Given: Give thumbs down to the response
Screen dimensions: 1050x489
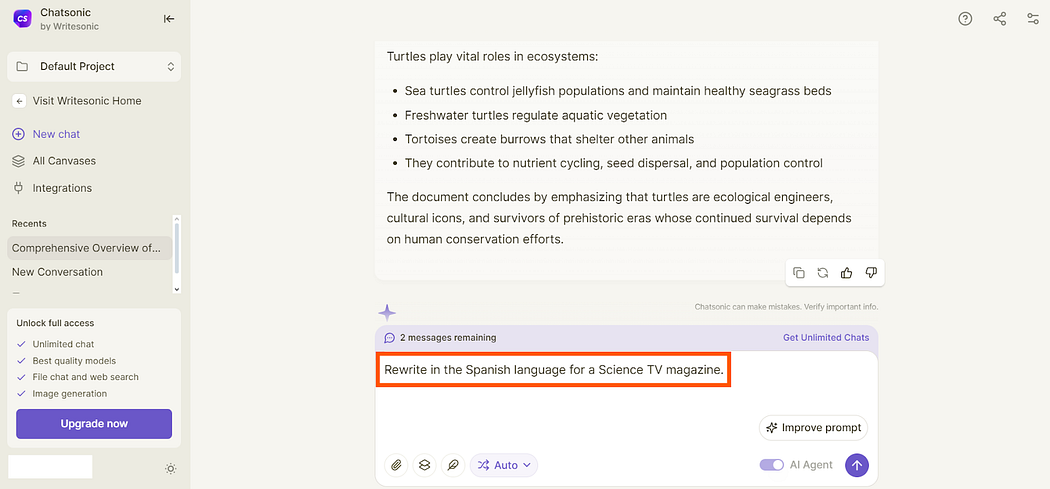Looking at the screenshot, I should 871,273.
